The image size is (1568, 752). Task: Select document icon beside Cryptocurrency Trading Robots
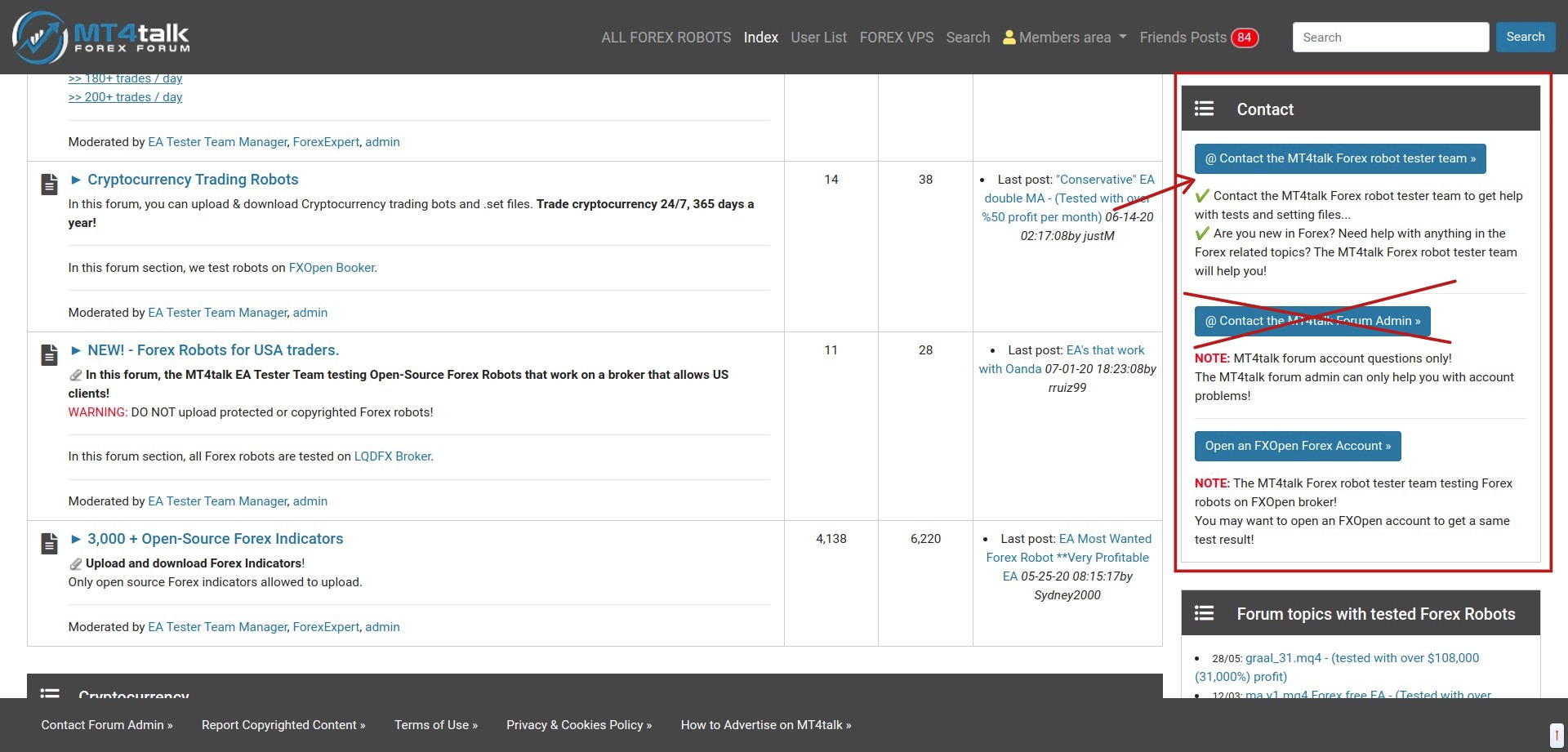tap(50, 185)
